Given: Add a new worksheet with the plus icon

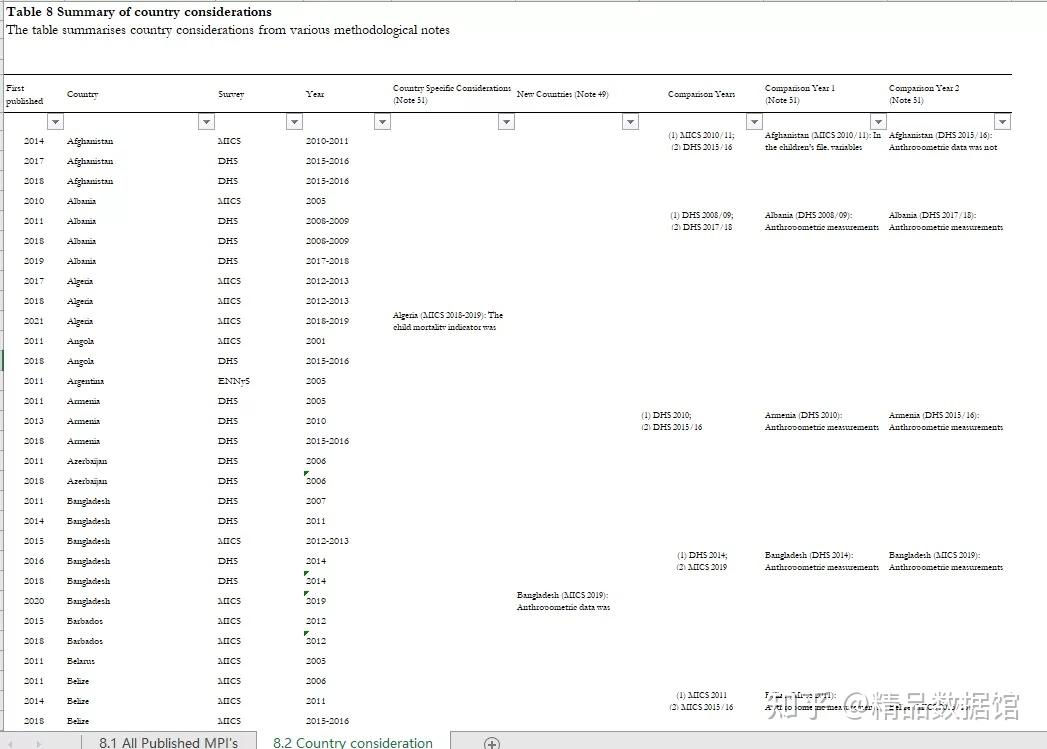Looking at the screenshot, I should click(491, 742).
